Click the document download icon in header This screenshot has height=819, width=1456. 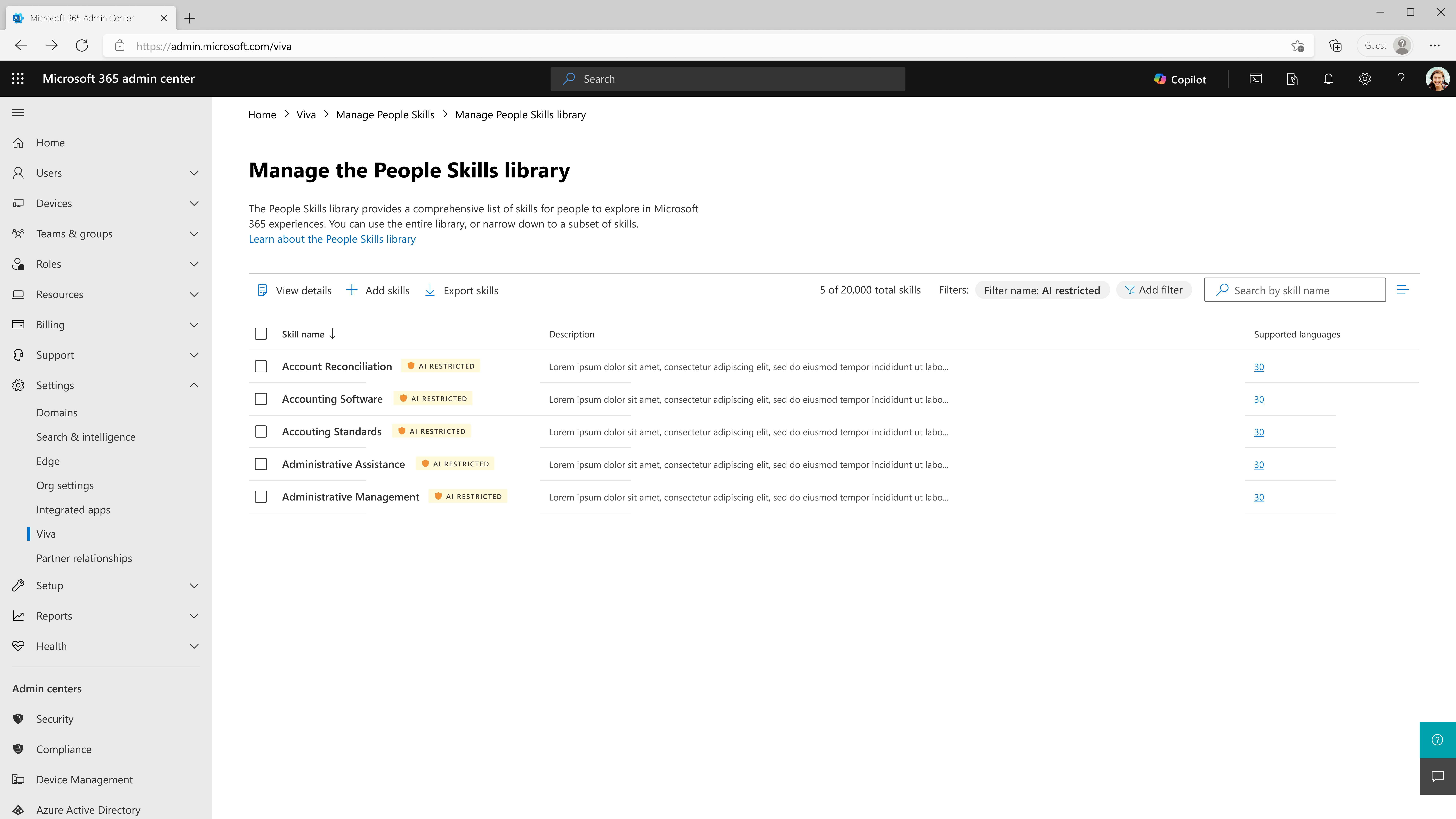click(1292, 79)
